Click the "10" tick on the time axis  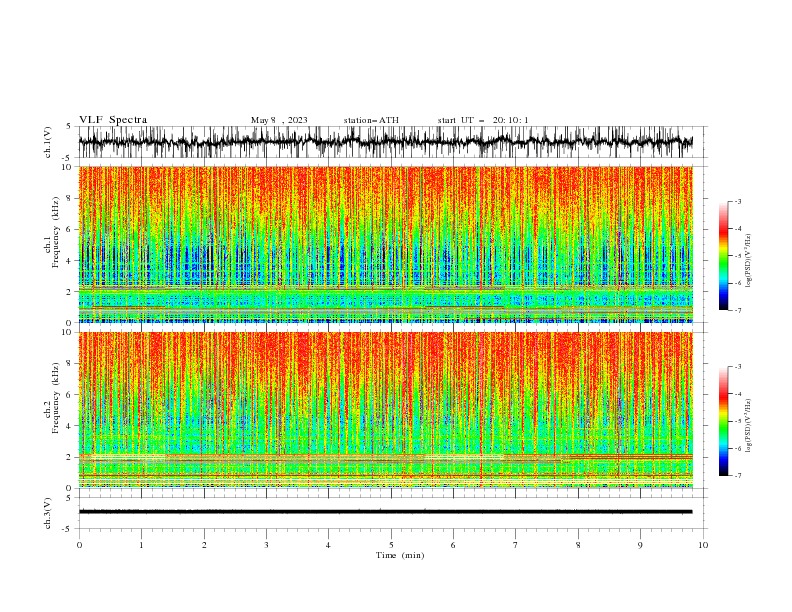pos(703,545)
